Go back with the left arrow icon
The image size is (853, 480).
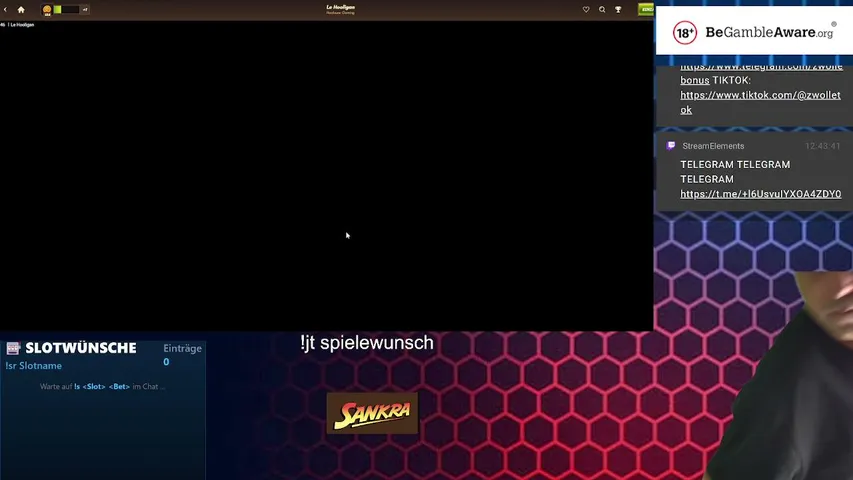click(5, 9)
